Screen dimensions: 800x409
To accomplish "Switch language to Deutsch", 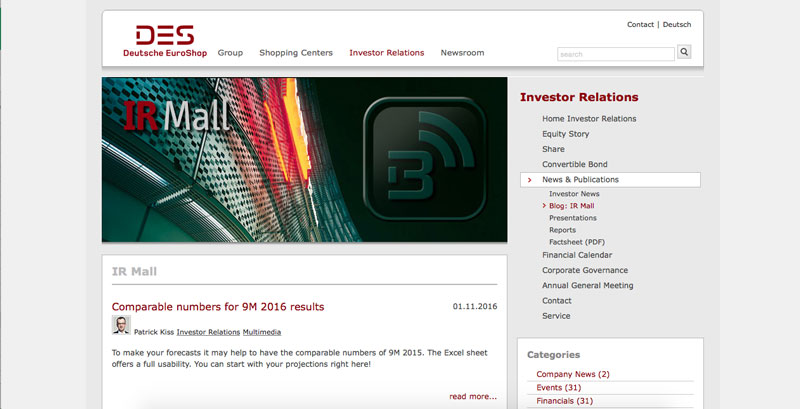I will click(x=677, y=24).
